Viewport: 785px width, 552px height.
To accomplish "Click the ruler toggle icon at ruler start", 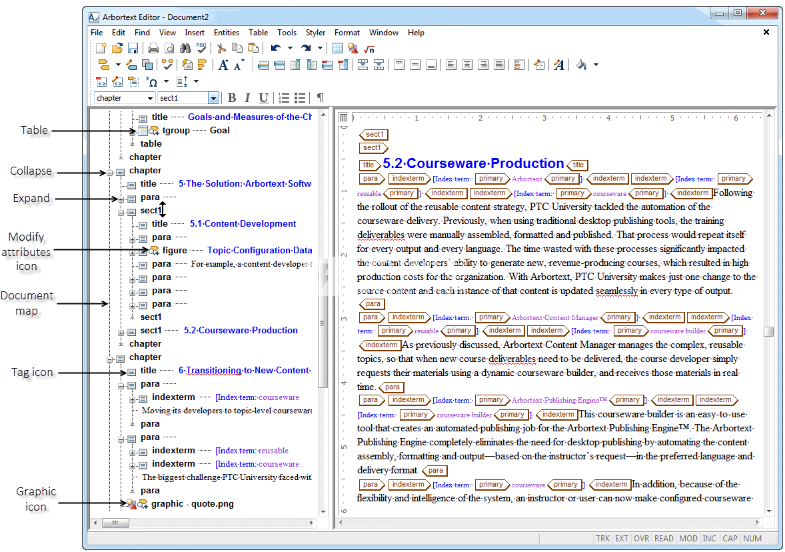I will point(343,118).
